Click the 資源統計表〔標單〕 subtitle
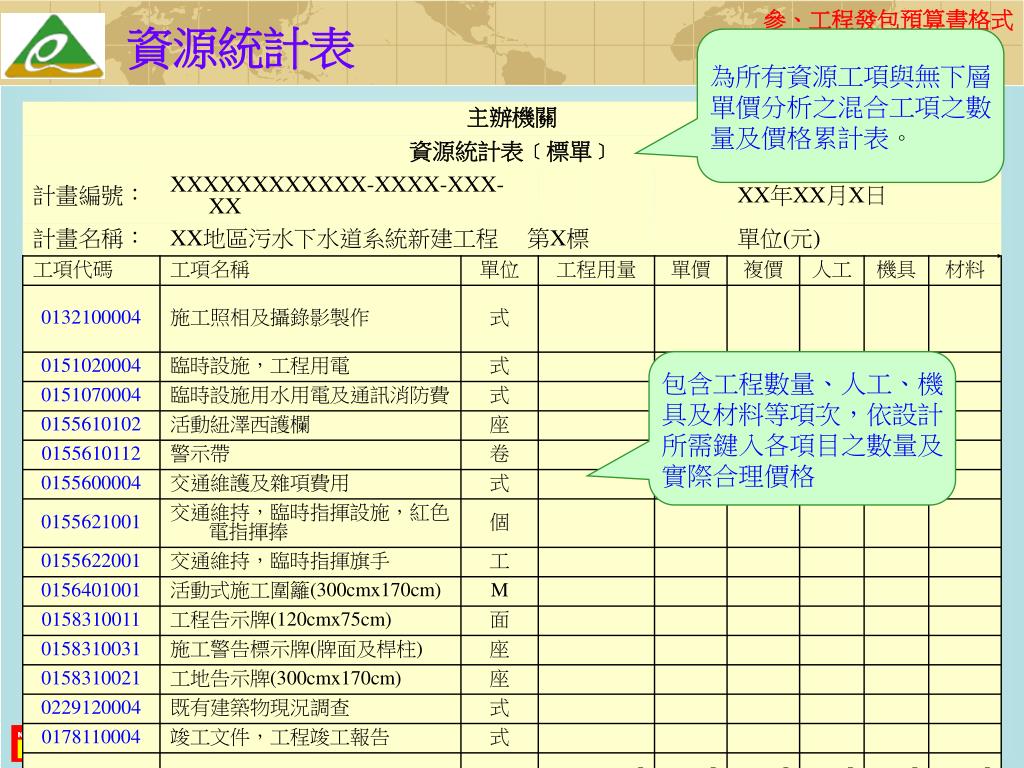Viewport: 1024px width, 768px height. 509,152
